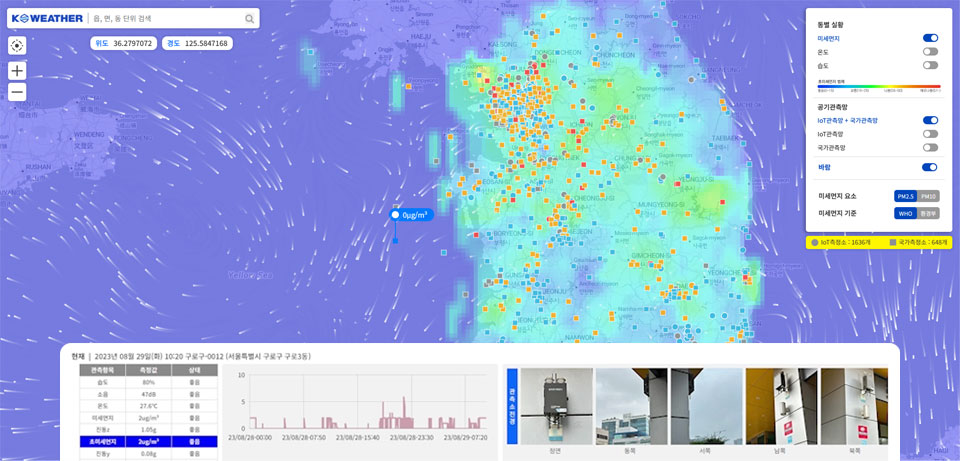
Task: Switch dust standard to 환경부
Action: click(928, 214)
